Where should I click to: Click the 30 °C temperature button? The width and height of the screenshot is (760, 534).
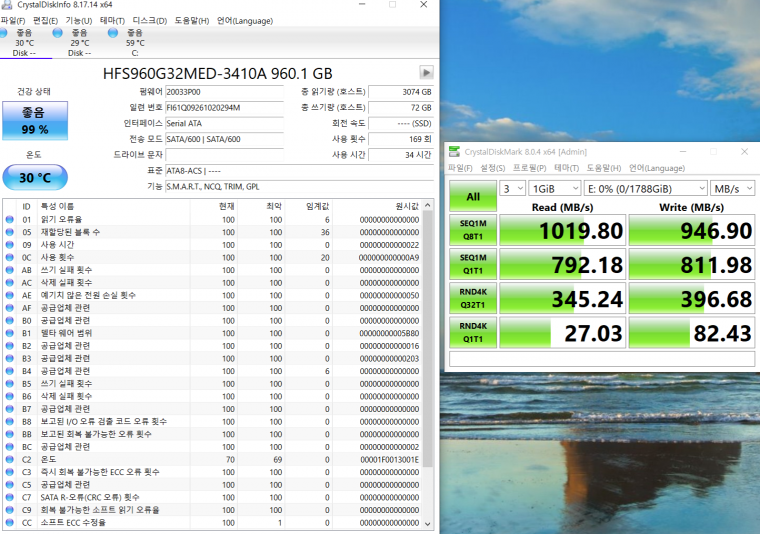click(35, 177)
